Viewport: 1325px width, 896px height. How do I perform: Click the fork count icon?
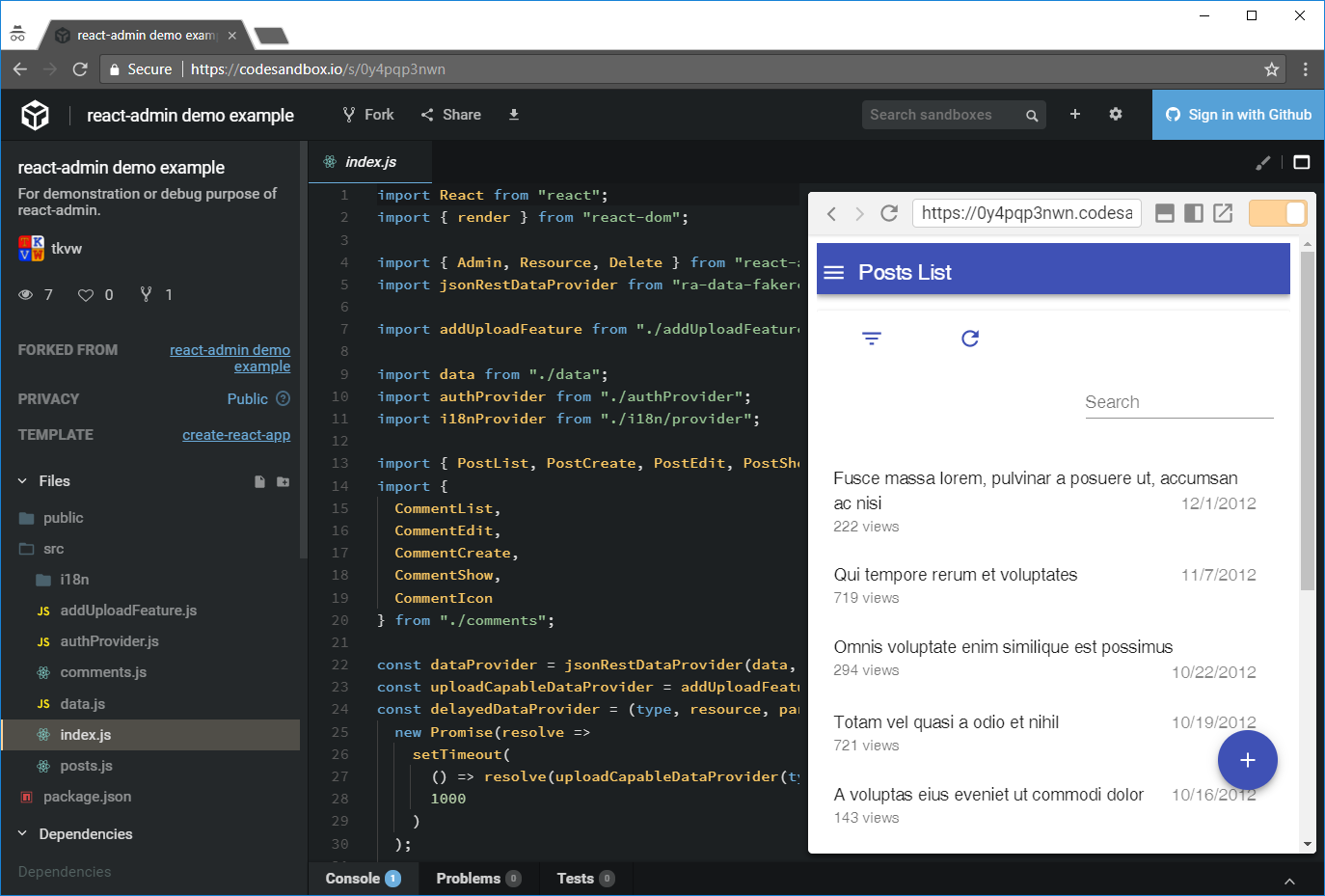146,294
